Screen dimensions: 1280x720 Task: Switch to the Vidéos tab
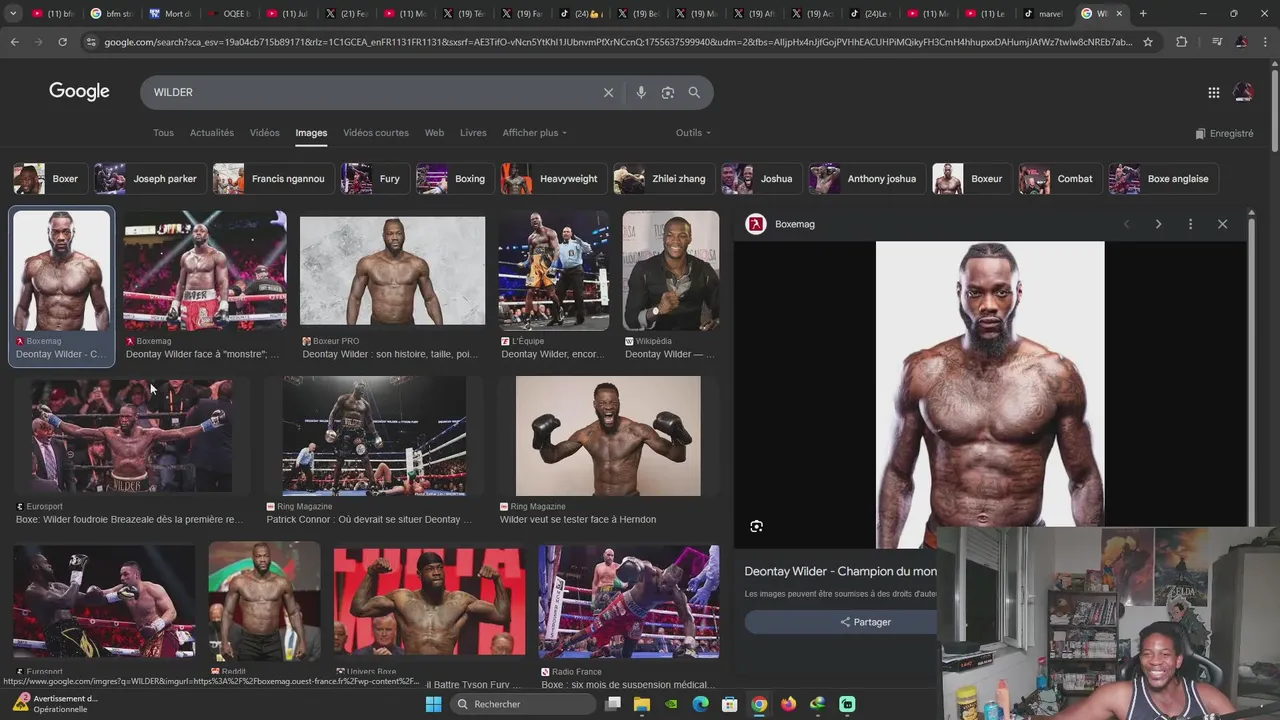pos(265,132)
